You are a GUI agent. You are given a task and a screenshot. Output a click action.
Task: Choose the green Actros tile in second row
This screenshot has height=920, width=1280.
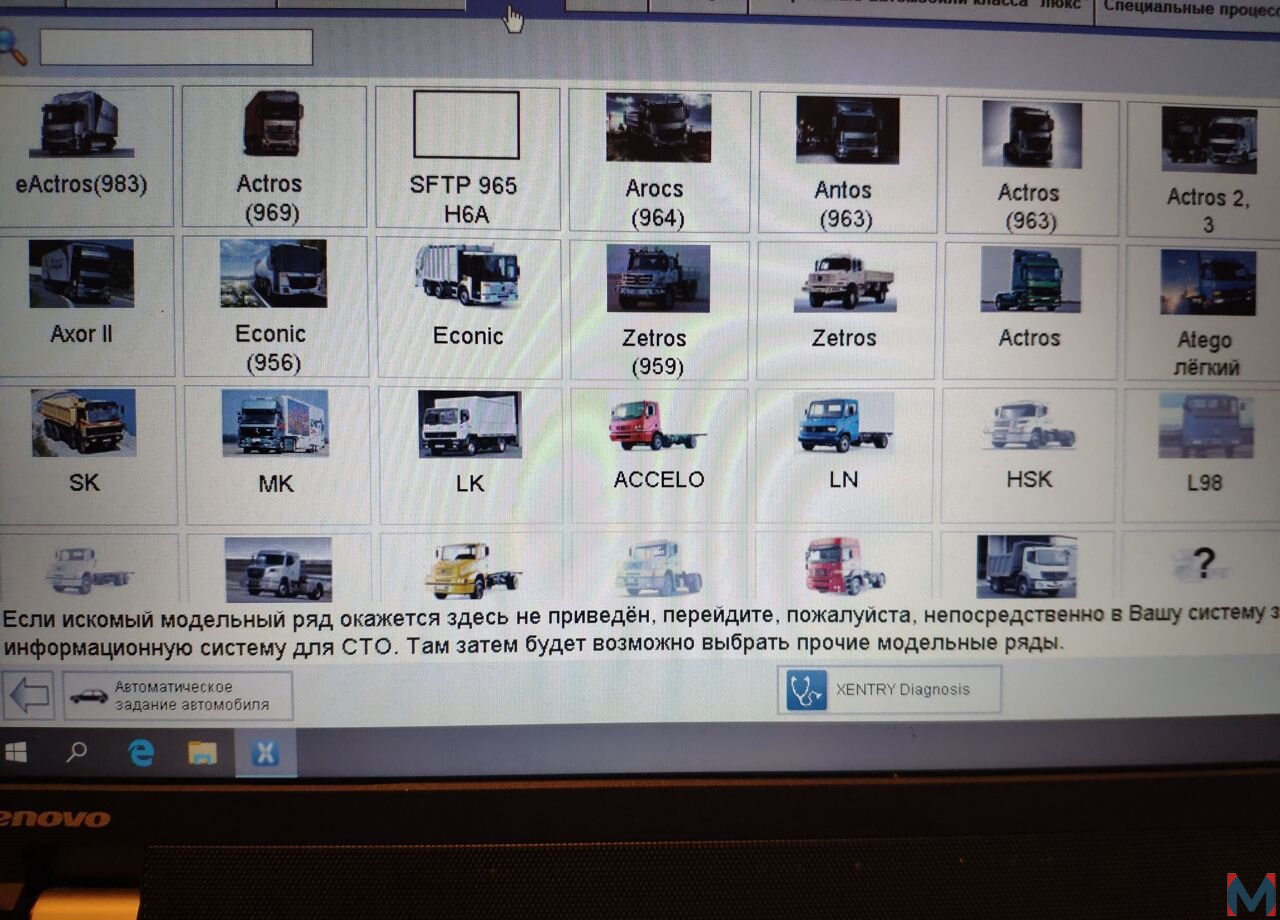point(1031,311)
